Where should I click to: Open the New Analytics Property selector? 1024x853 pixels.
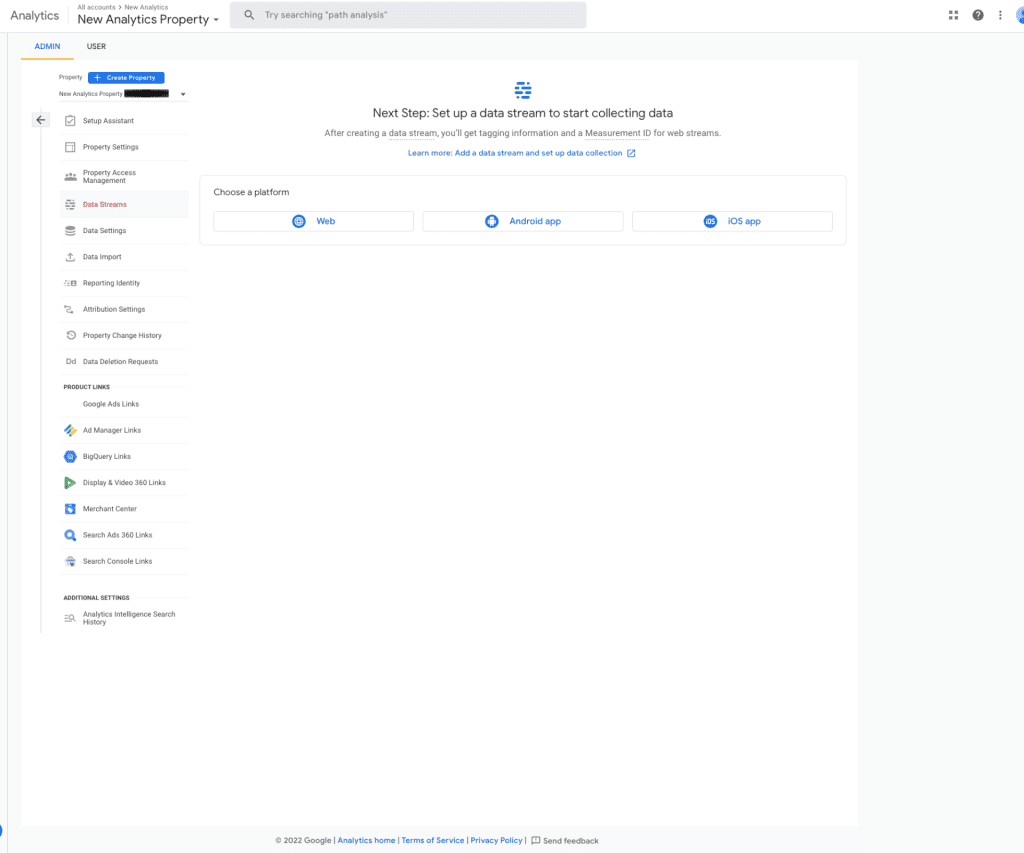point(147,19)
